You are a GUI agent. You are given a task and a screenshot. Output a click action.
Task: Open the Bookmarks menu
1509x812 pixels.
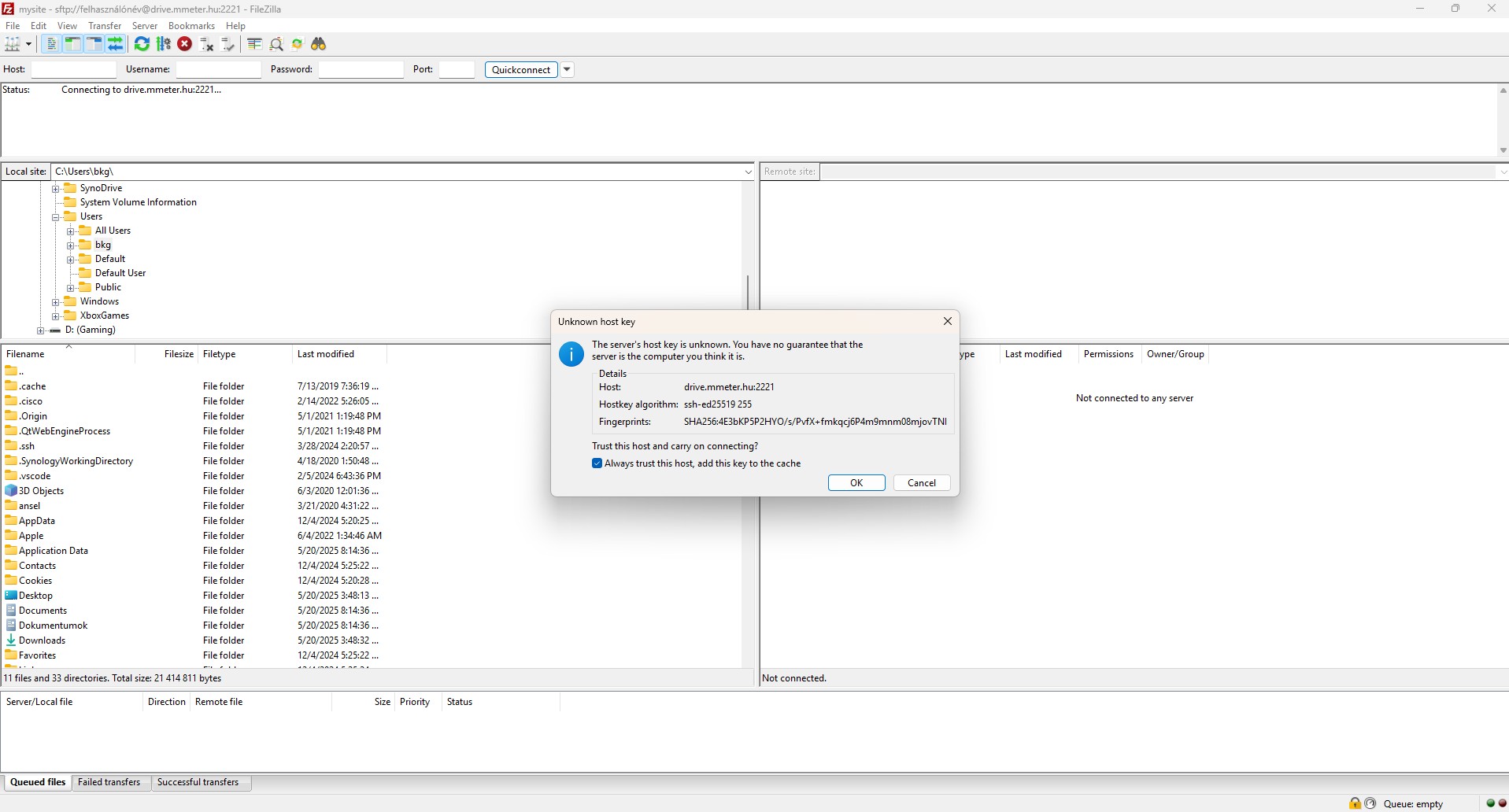pyautogui.click(x=191, y=26)
